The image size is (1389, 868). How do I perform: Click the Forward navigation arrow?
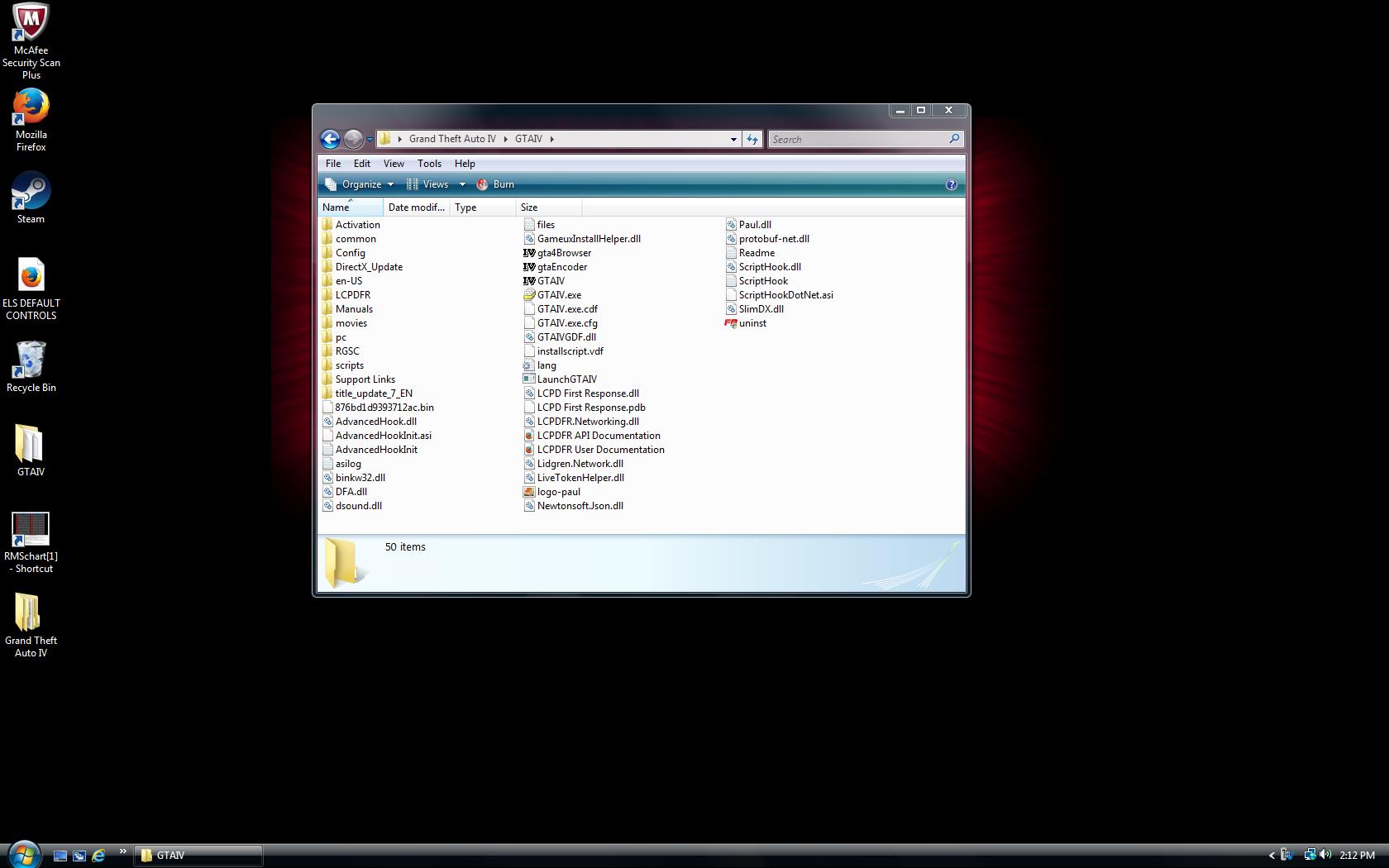click(x=353, y=139)
